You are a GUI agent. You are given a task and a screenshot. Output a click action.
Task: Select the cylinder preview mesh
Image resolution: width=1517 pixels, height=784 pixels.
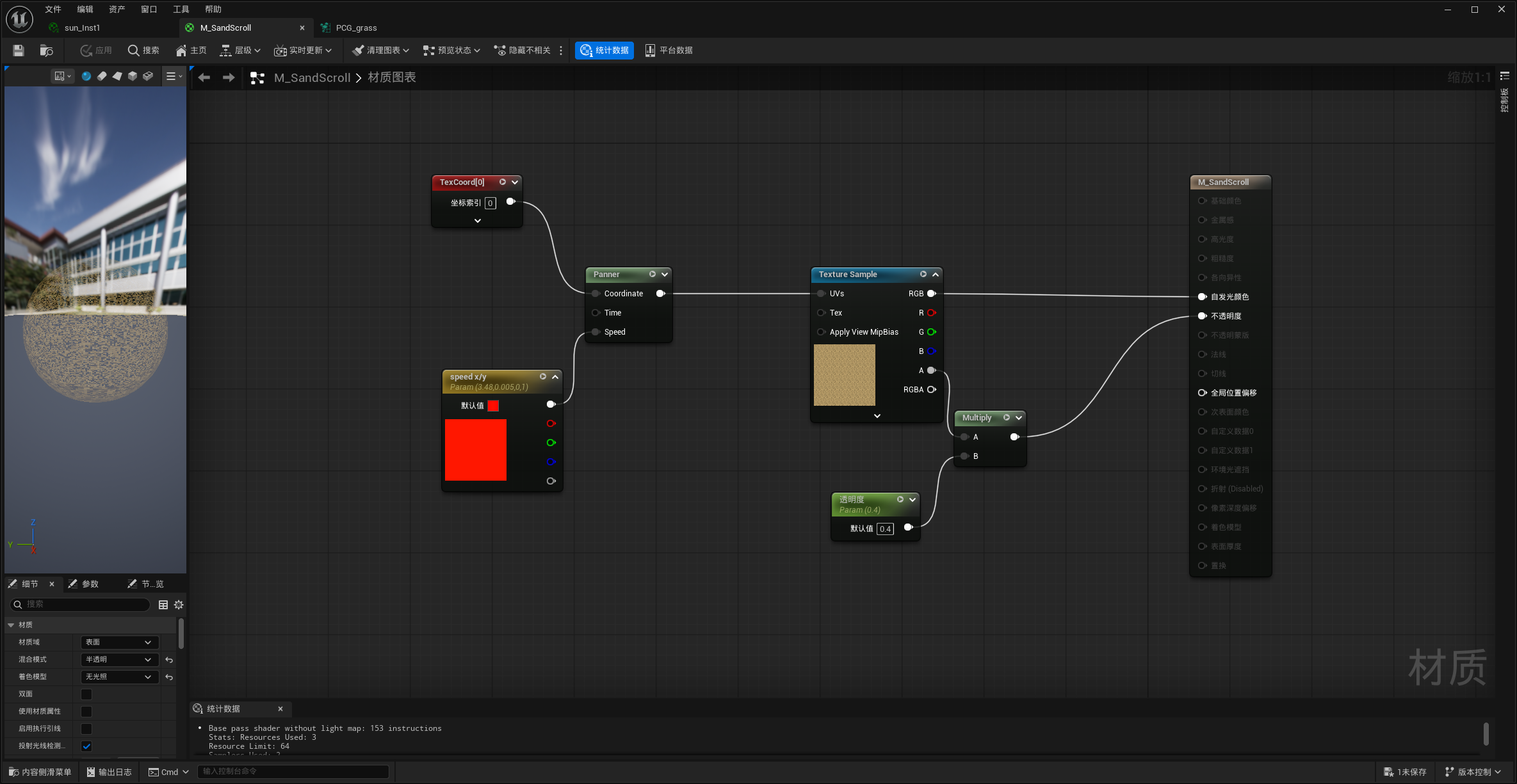(x=102, y=76)
